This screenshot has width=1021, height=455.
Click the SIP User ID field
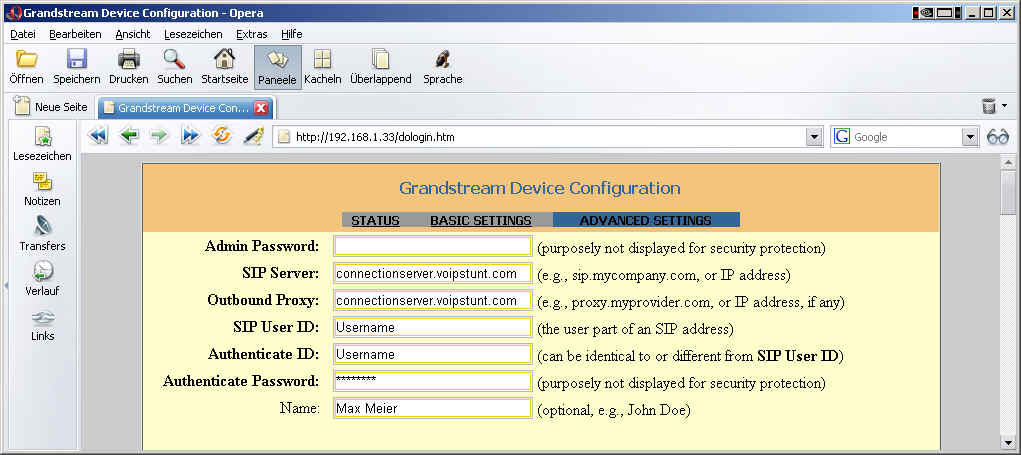click(432, 327)
